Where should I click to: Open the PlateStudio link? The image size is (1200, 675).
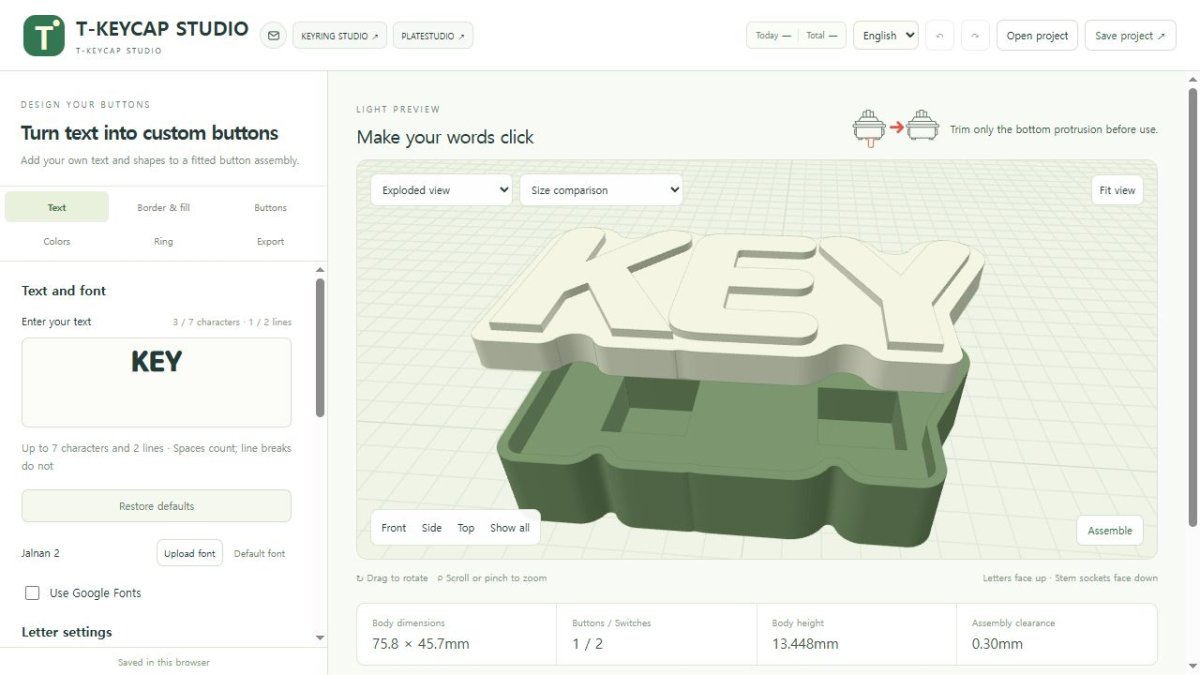433,36
